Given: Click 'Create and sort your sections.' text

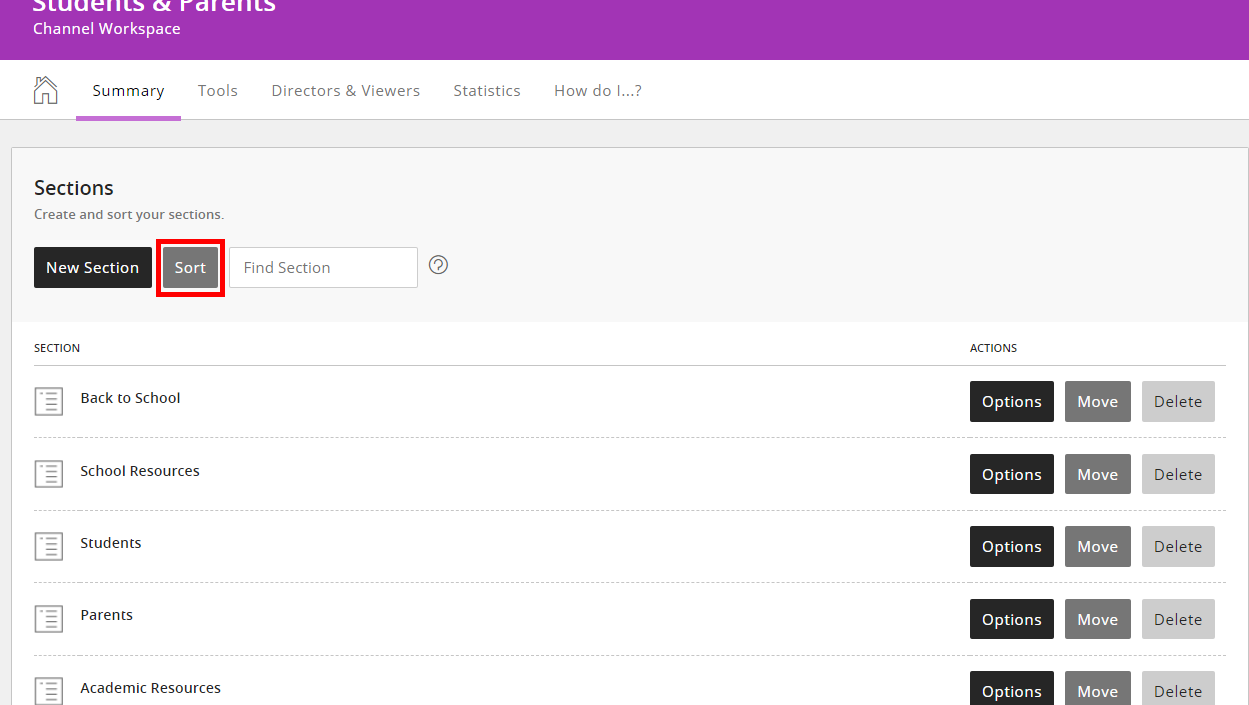Looking at the screenshot, I should (129, 215).
